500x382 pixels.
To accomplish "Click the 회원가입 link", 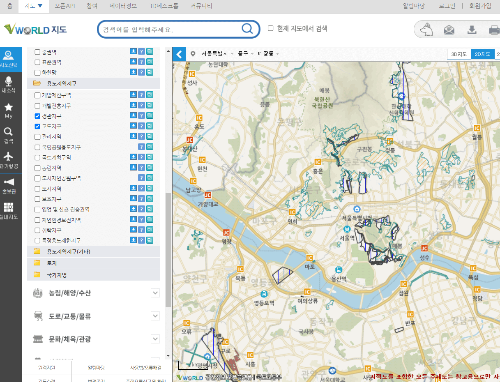I will 480,6.
